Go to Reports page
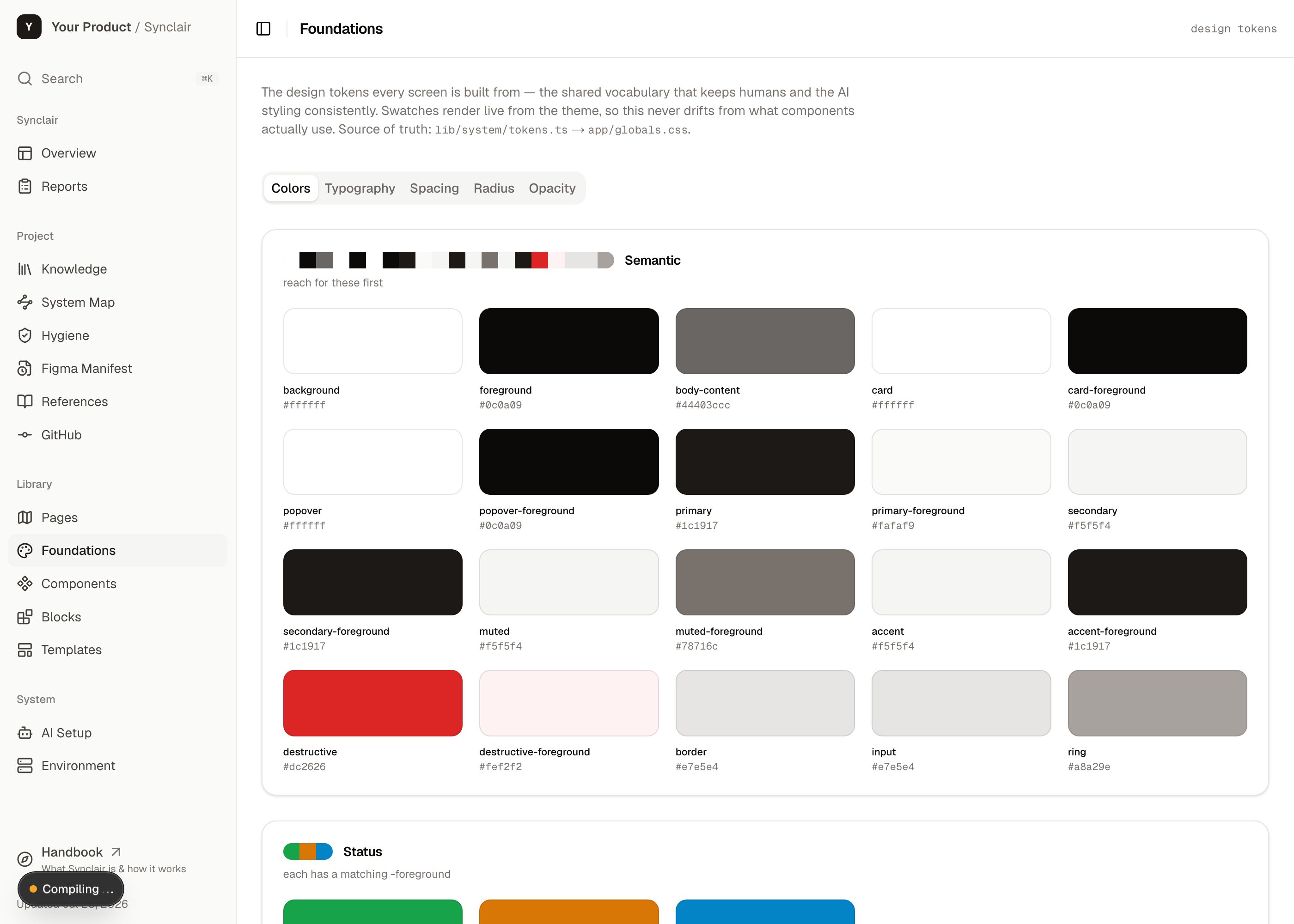The width and height of the screenshot is (1294, 924). pos(118,186)
